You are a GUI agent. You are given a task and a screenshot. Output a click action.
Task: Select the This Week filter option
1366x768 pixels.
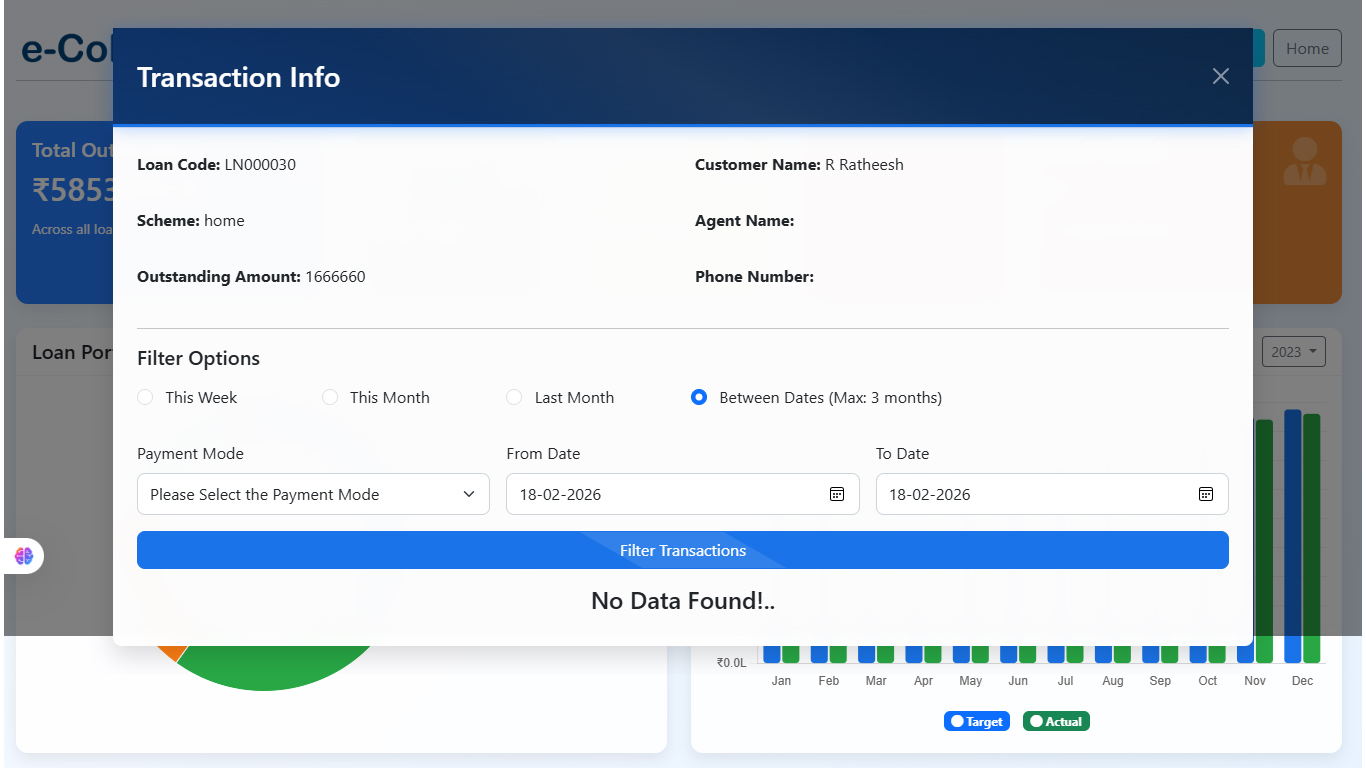coord(146,397)
